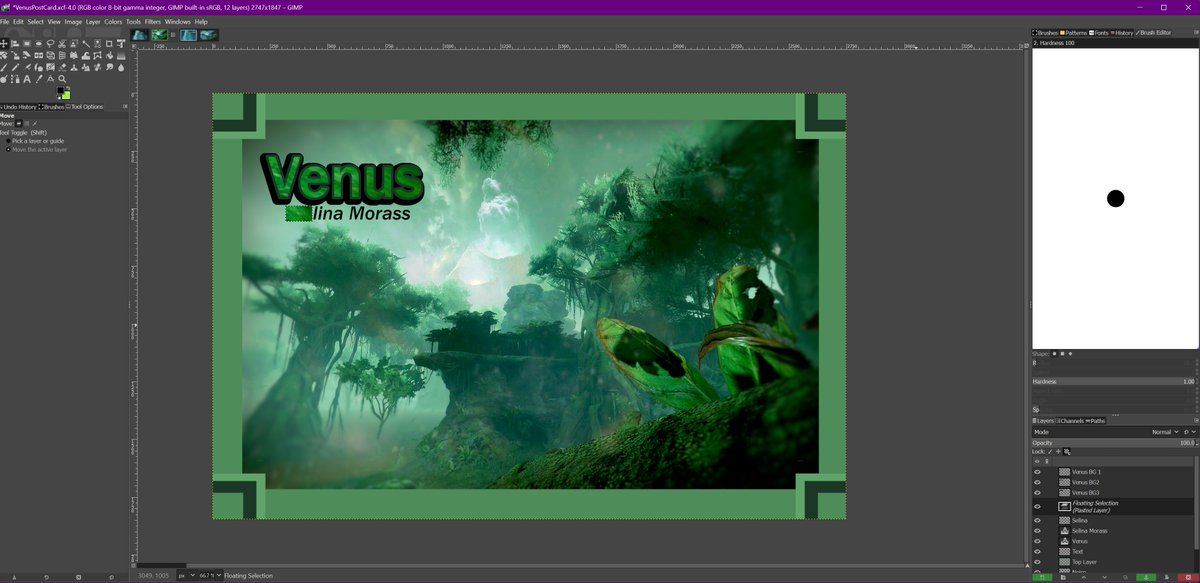This screenshot has height=583, width=1200.
Task: Adjust the brush Hardness slider
Action: tap(1115, 381)
